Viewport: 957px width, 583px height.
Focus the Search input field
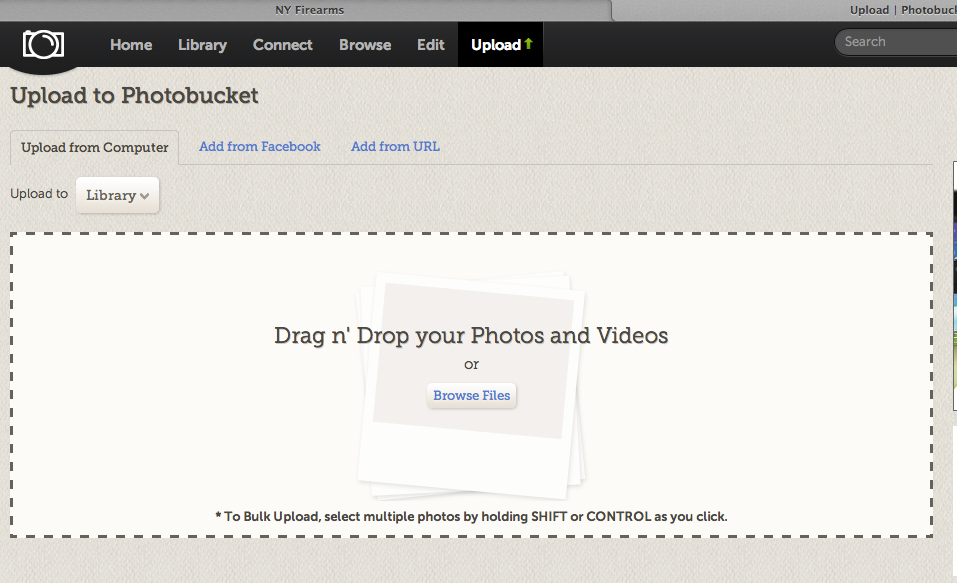895,42
